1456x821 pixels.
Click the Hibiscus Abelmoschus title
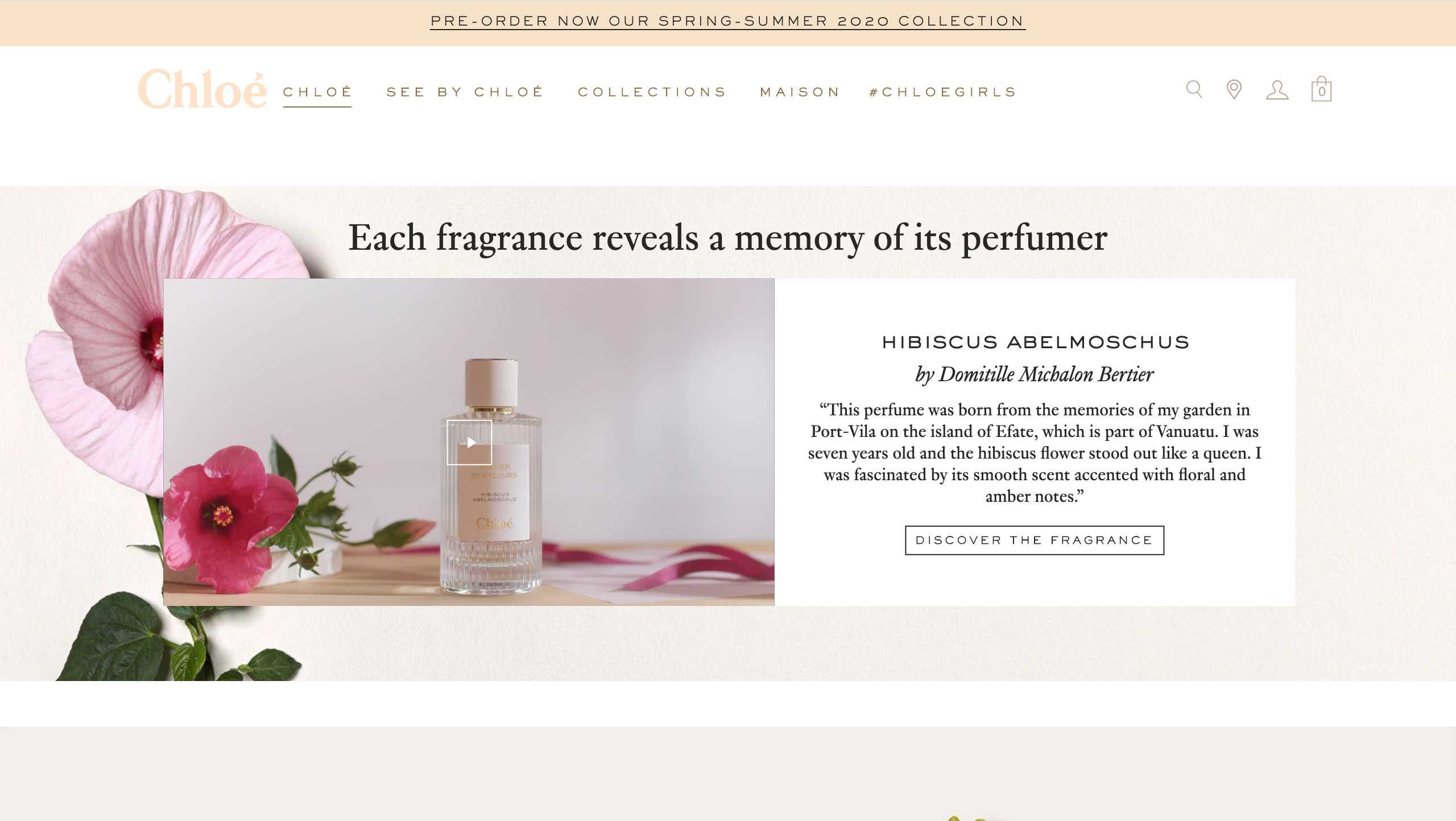click(1035, 342)
